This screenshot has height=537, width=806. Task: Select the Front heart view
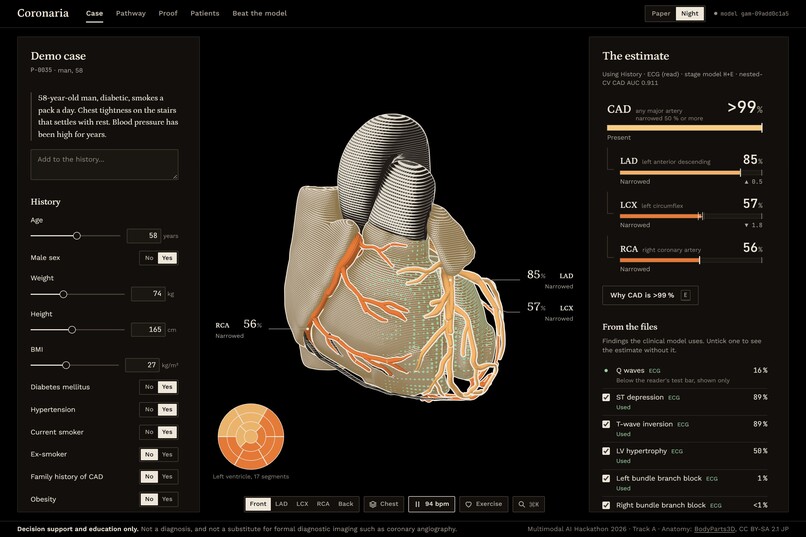tap(258, 504)
